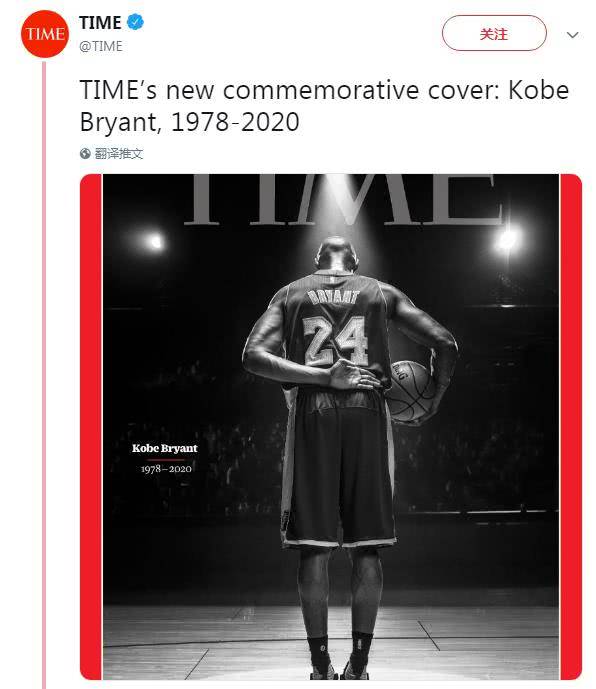Open the Kobe Bryant cover image
This screenshot has height=689, width=596.
coord(331,427)
